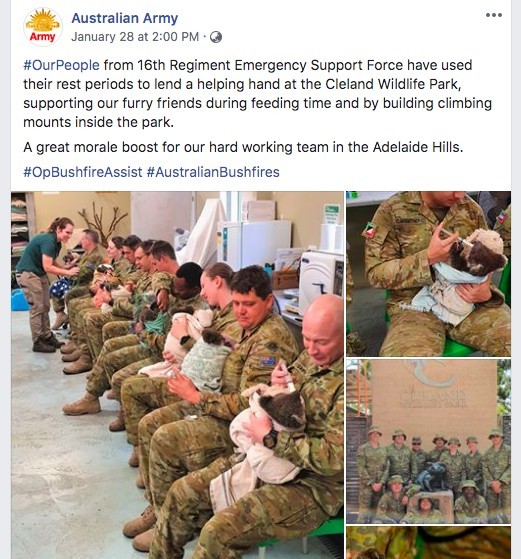Screen dimensions: 521x559
Task: Click the #OpBushfireAssist hashtag
Action: pyautogui.click(x=83, y=172)
